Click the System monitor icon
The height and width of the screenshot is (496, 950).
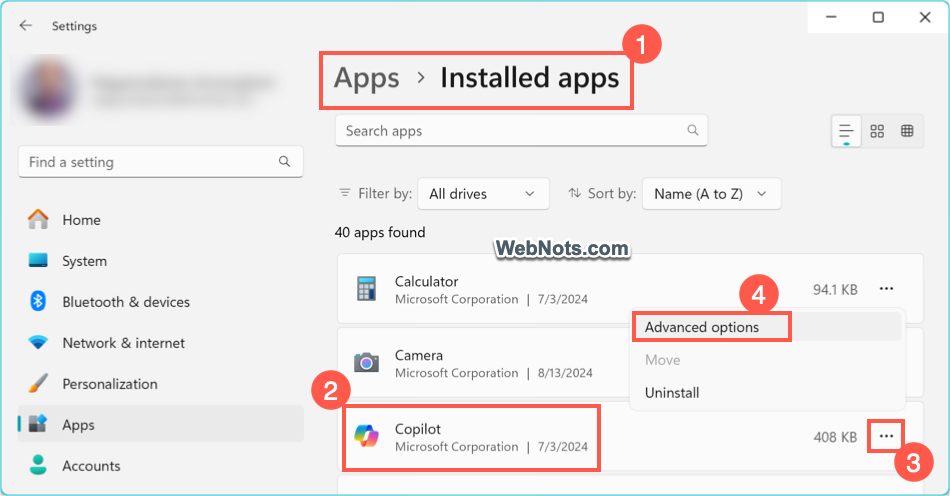38,260
